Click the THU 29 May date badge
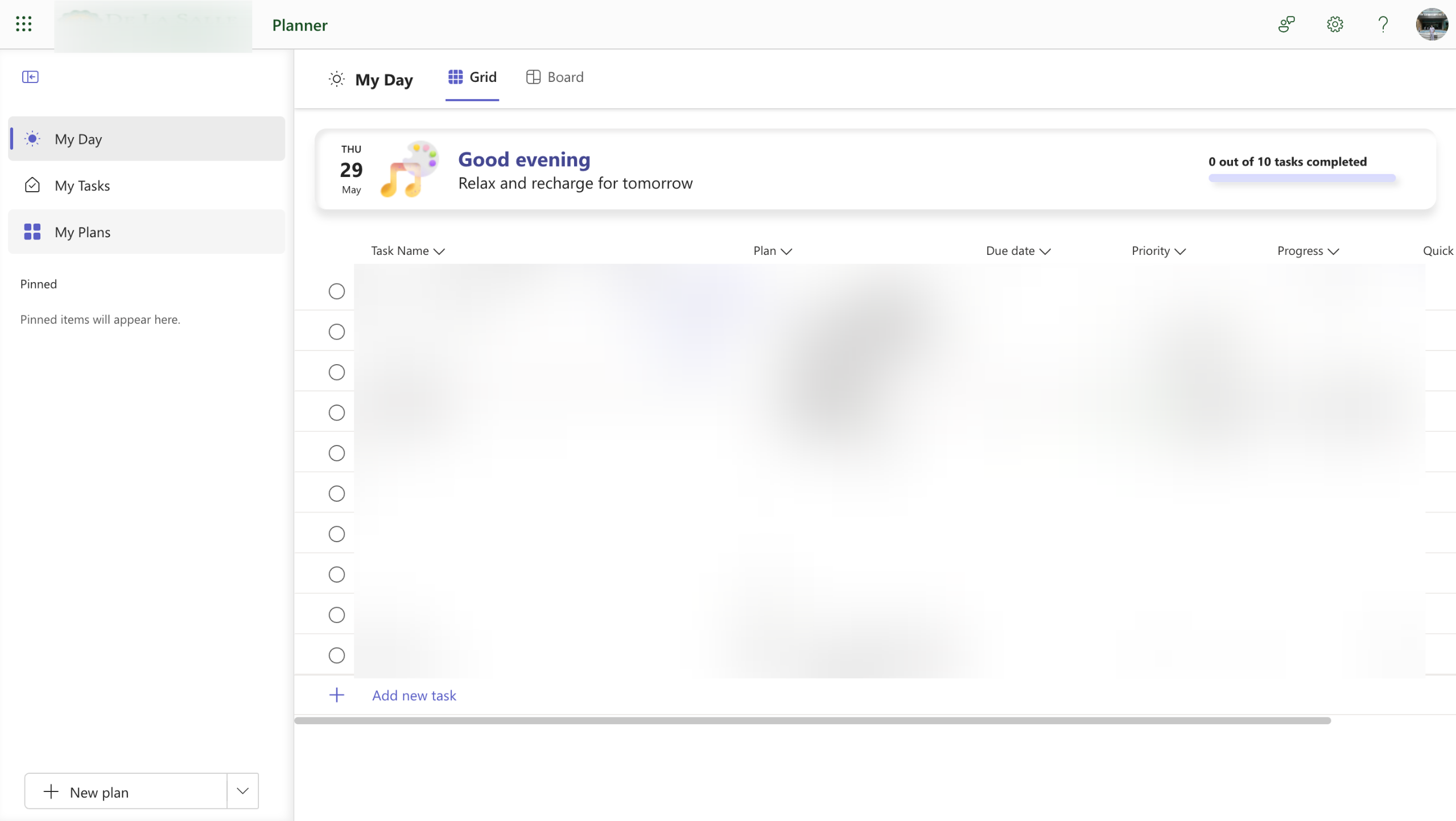The height and width of the screenshot is (821, 1456). point(351,169)
